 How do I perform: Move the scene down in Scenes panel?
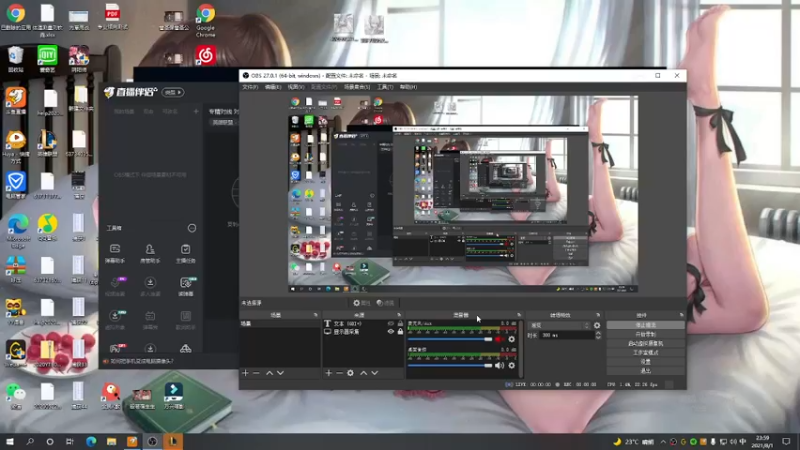pyautogui.click(x=280, y=373)
